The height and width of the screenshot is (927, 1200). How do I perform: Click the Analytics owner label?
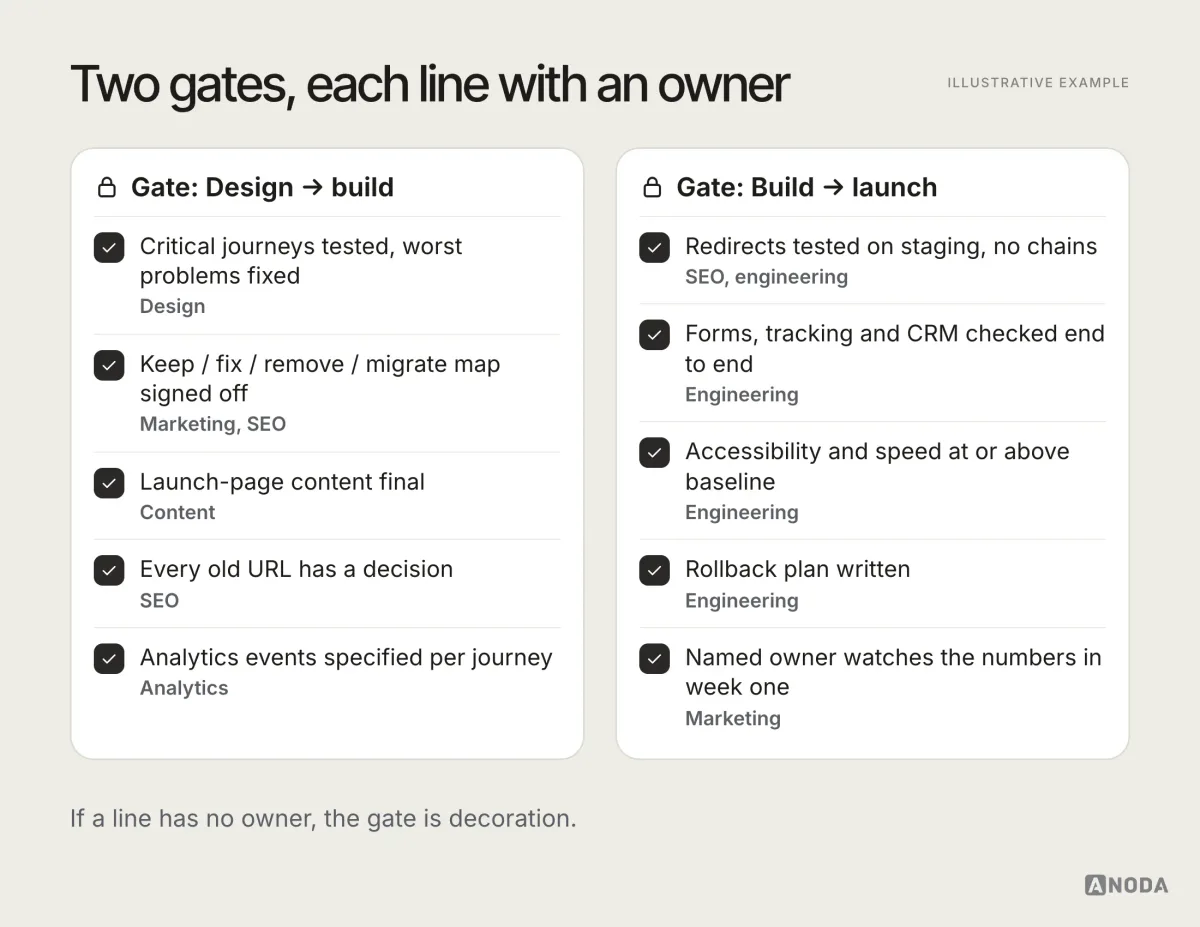[x=184, y=688]
